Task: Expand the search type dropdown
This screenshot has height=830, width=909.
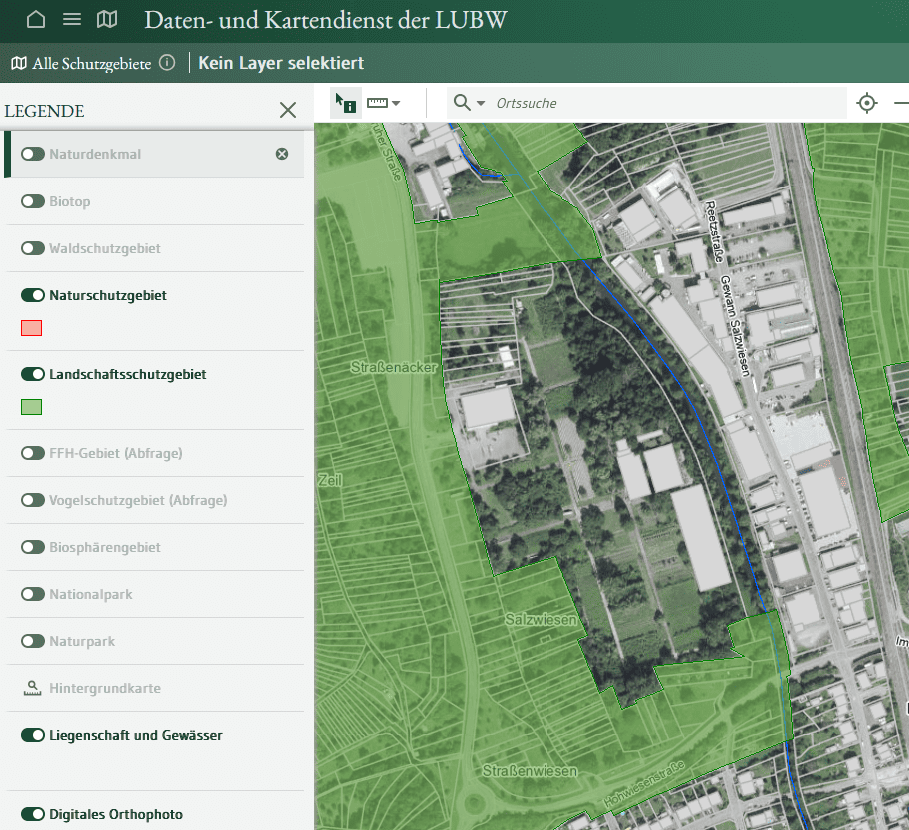Action: tap(481, 103)
